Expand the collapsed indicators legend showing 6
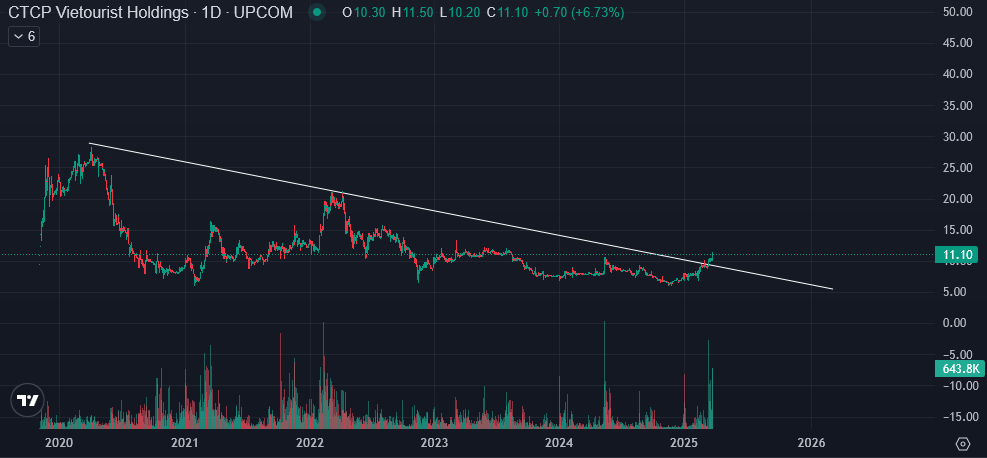This screenshot has width=987, height=458. click(24, 36)
